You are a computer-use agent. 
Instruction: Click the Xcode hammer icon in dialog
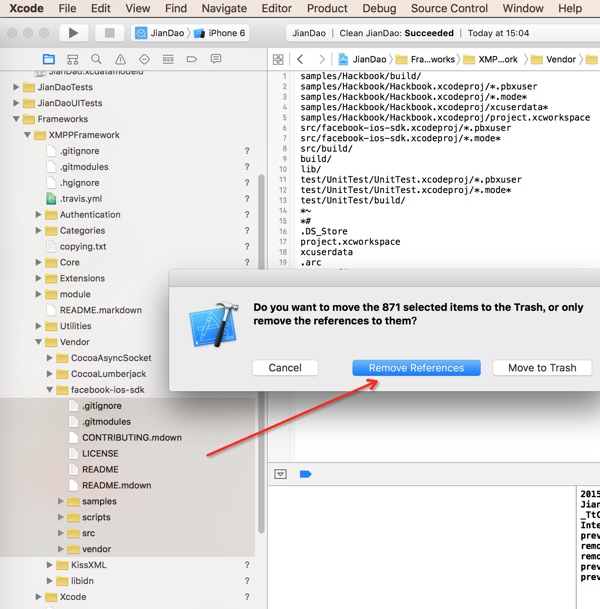pos(214,325)
